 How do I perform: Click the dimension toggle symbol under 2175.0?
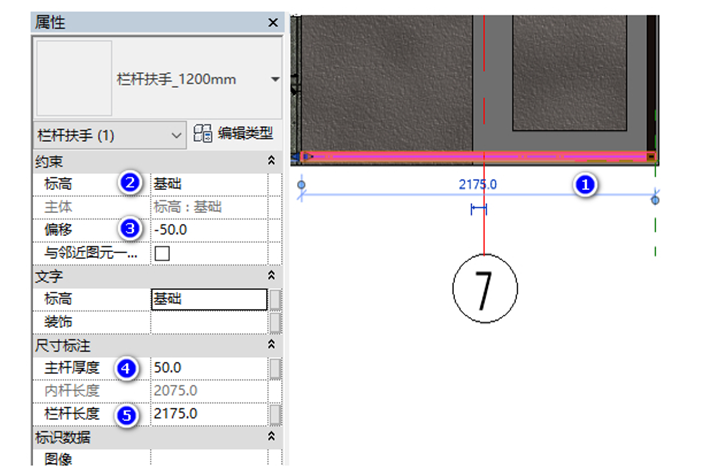pos(478,208)
